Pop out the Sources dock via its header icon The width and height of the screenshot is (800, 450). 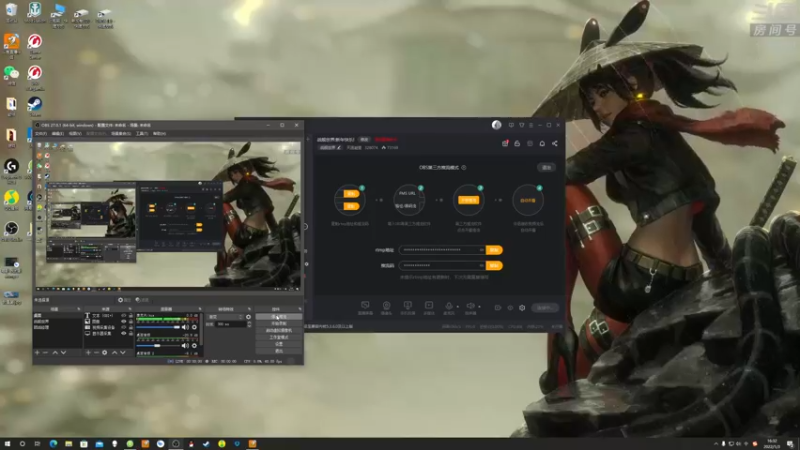tap(129, 309)
